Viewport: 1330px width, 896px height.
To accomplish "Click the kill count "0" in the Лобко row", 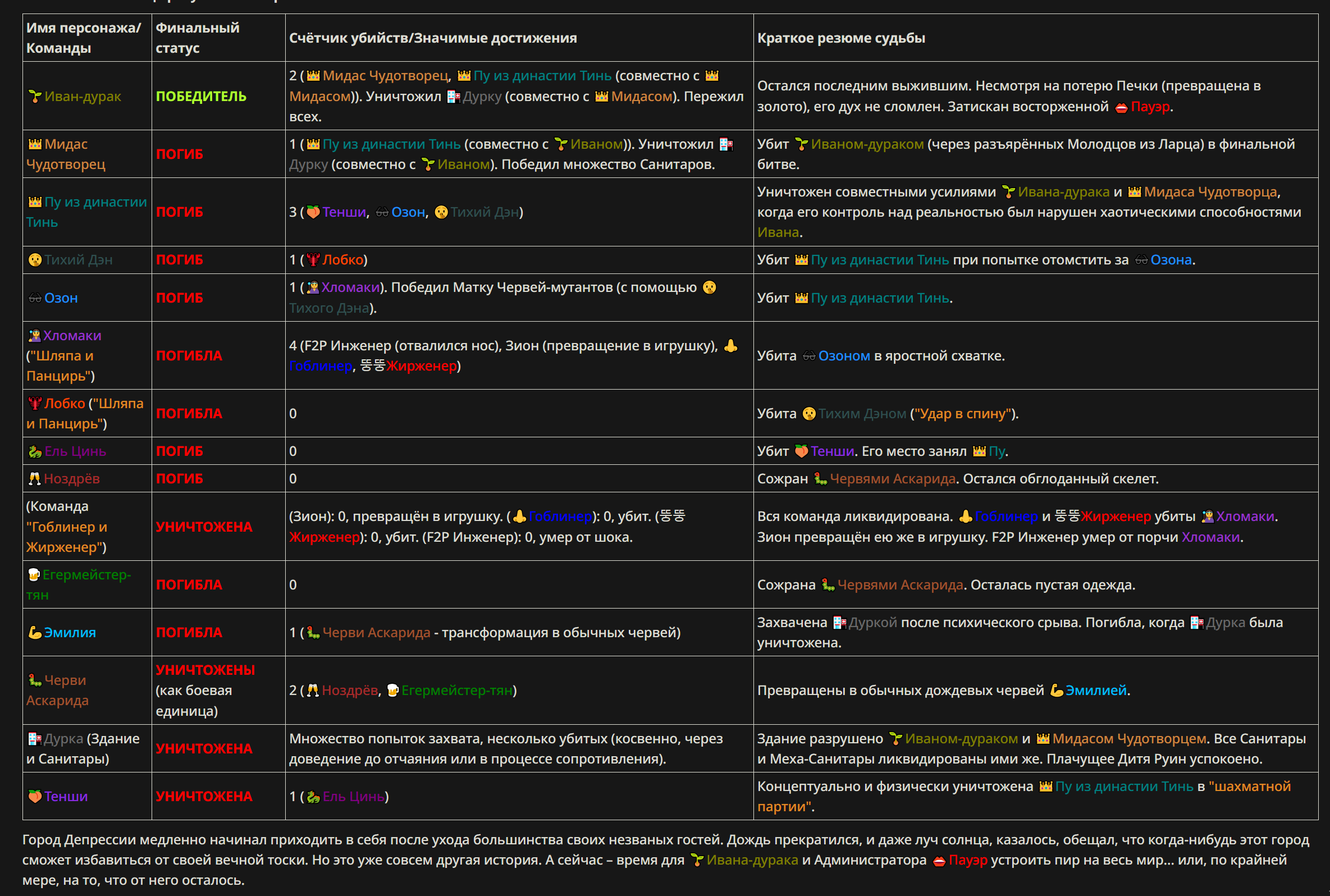I will point(293,414).
